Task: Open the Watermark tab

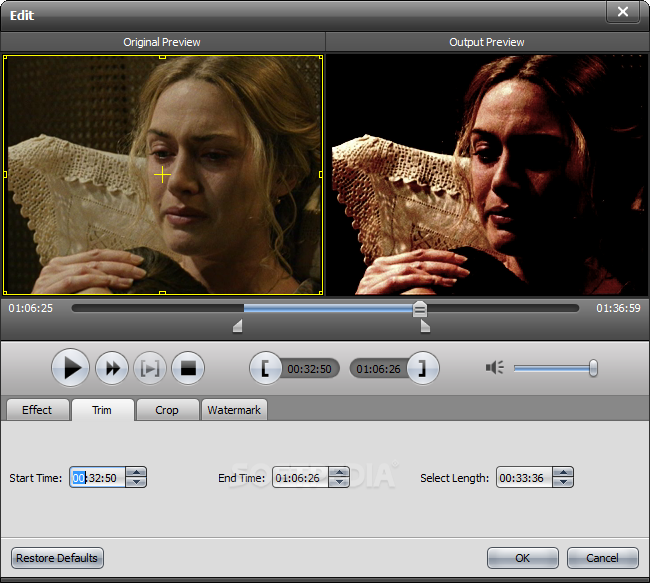Action: [x=234, y=410]
